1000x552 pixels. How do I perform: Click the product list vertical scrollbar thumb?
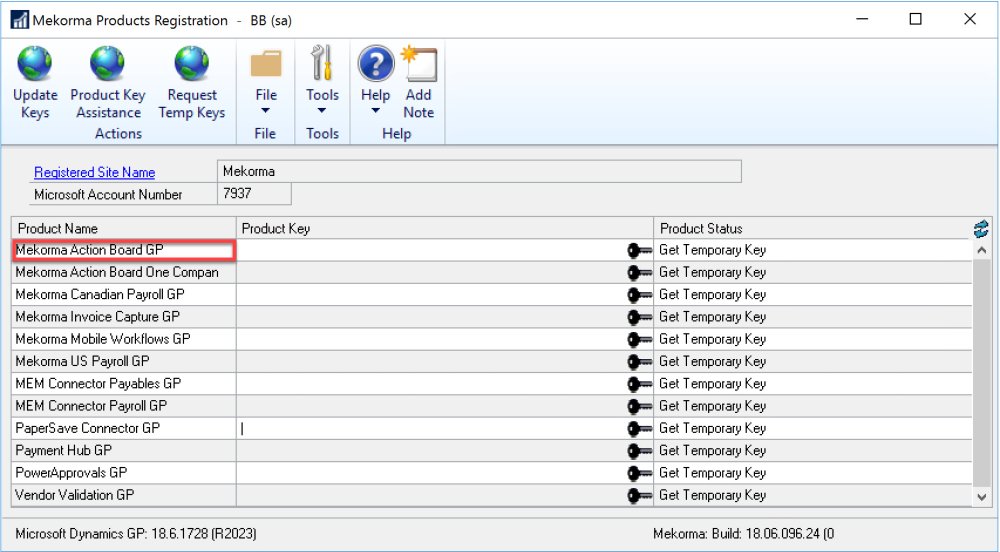(x=981, y=373)
